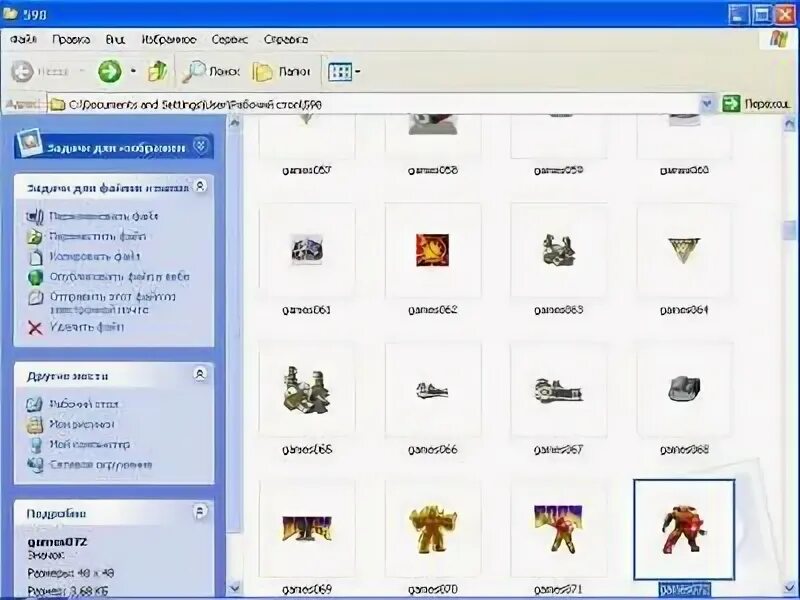Open the Файл menu
800x600 pixels.
click(x=23, y=40)
